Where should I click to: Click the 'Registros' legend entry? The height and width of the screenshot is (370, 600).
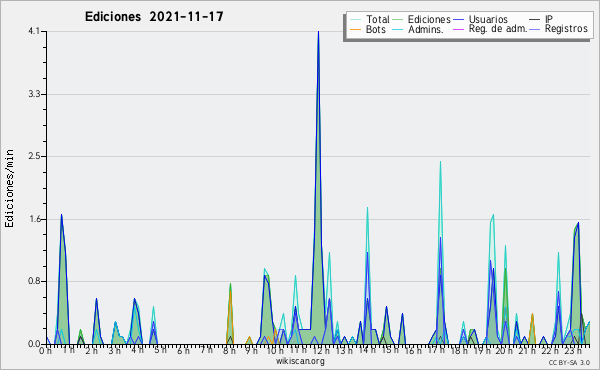click(x=566, y=29)
